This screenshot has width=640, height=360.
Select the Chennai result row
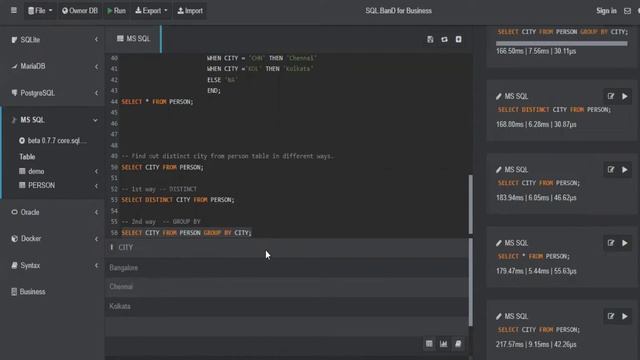click(287, 287)
